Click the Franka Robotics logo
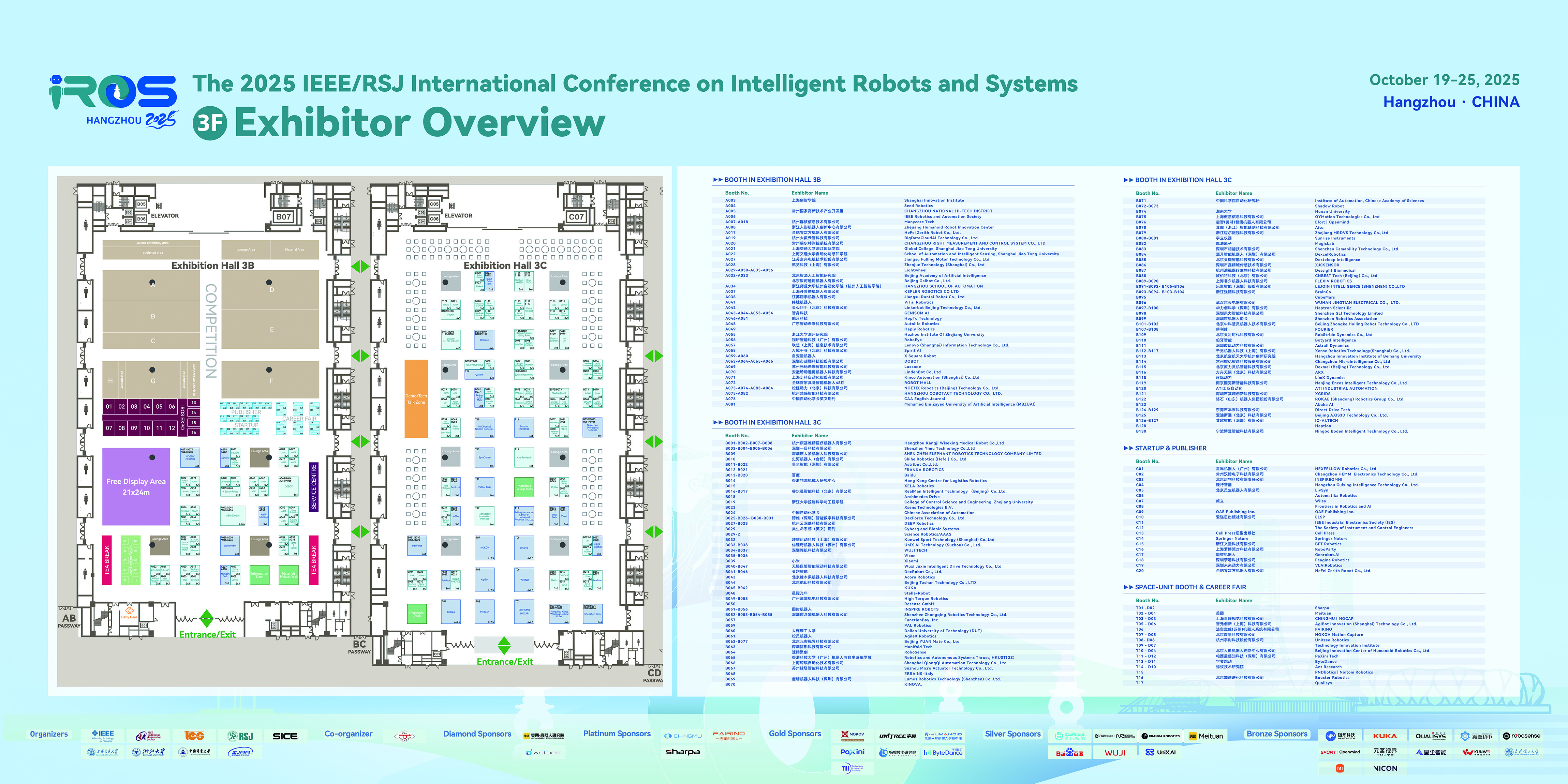 point(1160,736)
